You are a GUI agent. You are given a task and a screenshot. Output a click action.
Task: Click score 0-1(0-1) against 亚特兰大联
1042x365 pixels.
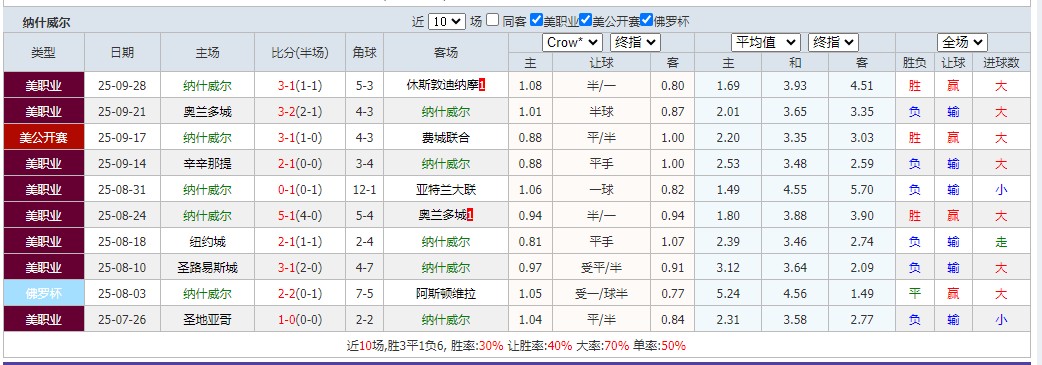point(300,189)
